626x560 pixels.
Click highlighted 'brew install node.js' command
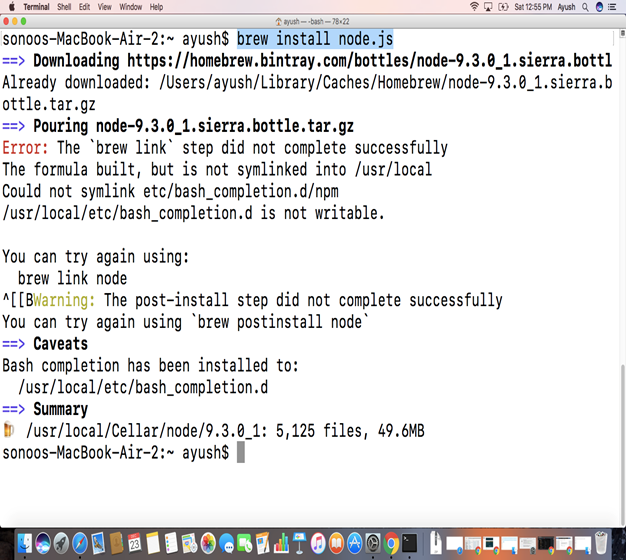[x=315, y=40]
